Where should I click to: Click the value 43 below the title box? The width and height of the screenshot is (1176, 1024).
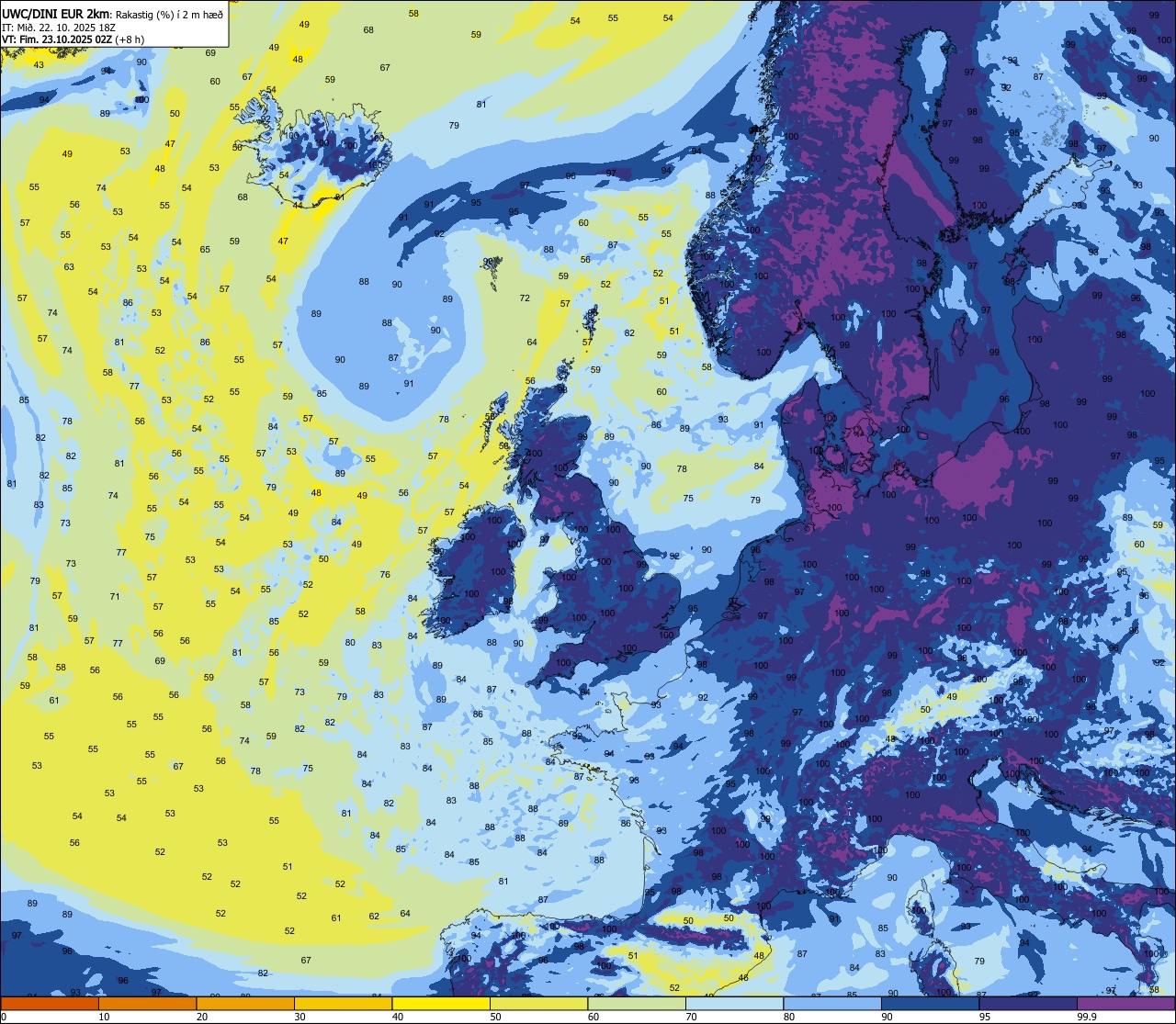(x=39, y=64)
